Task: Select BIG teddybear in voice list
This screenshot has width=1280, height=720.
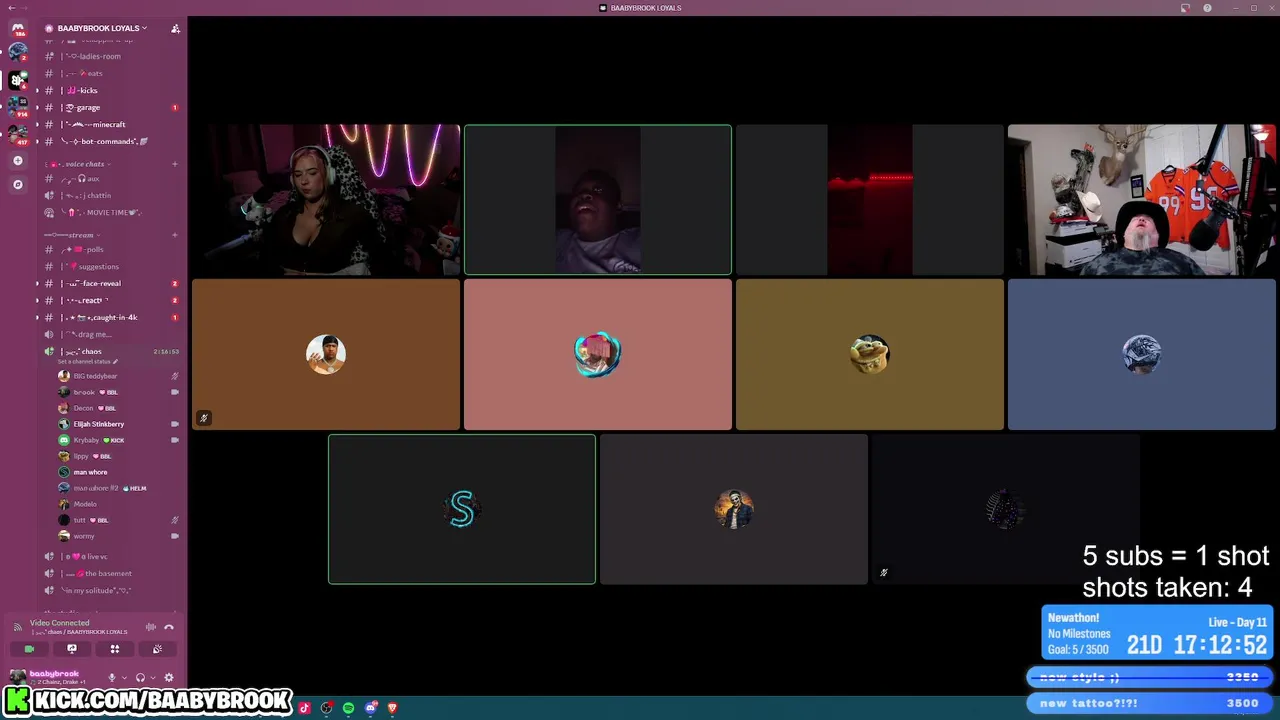Action: [x=118, y=376]
